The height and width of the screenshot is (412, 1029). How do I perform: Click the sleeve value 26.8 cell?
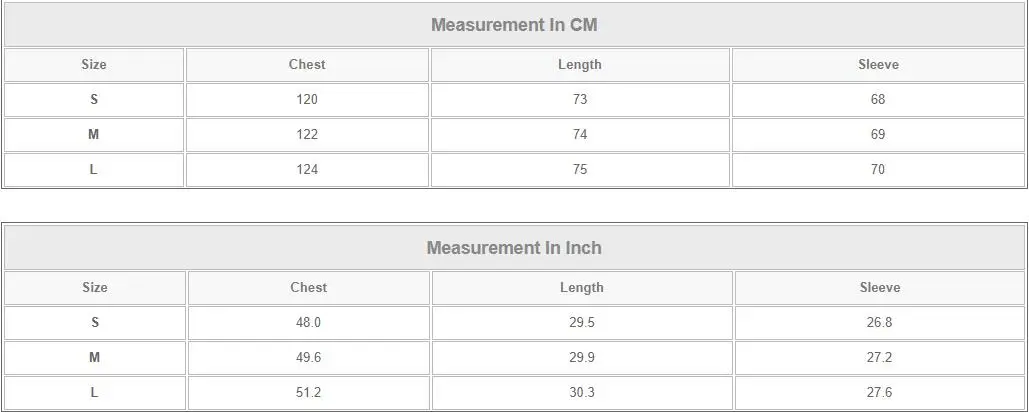pyautogui.click(x=880, y=323)
